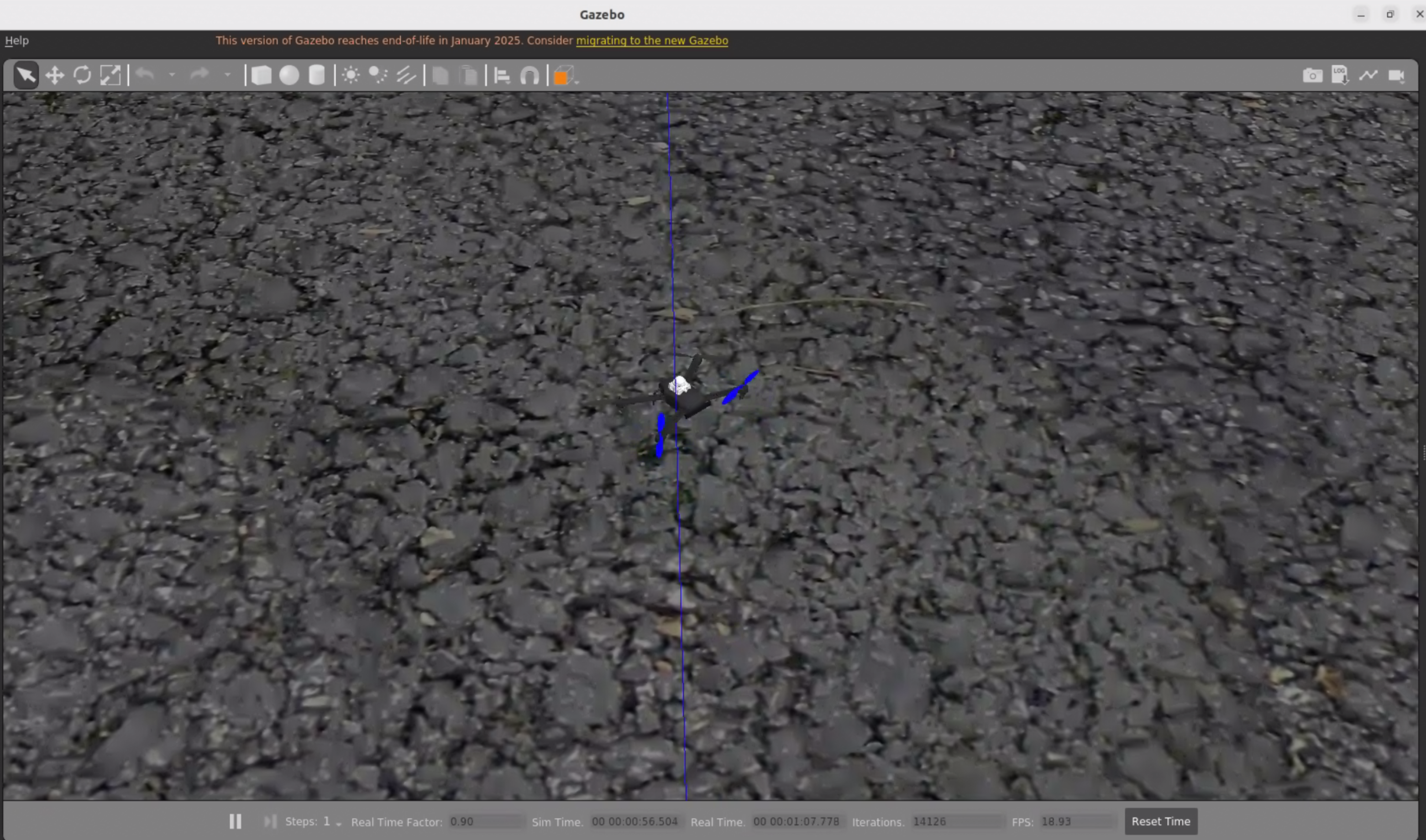Screen dimensions: 1426x840
Task: Open the migrating to new Gazebo link
Action: pyautogui.click(x=651, y=41)
